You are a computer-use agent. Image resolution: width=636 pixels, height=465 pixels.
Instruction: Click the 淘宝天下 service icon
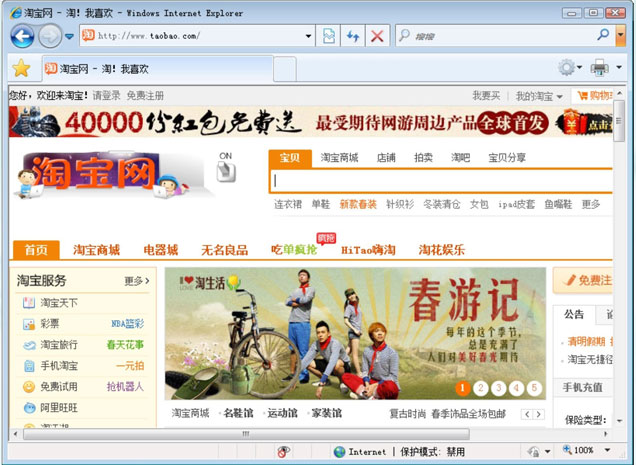[29, 303]
